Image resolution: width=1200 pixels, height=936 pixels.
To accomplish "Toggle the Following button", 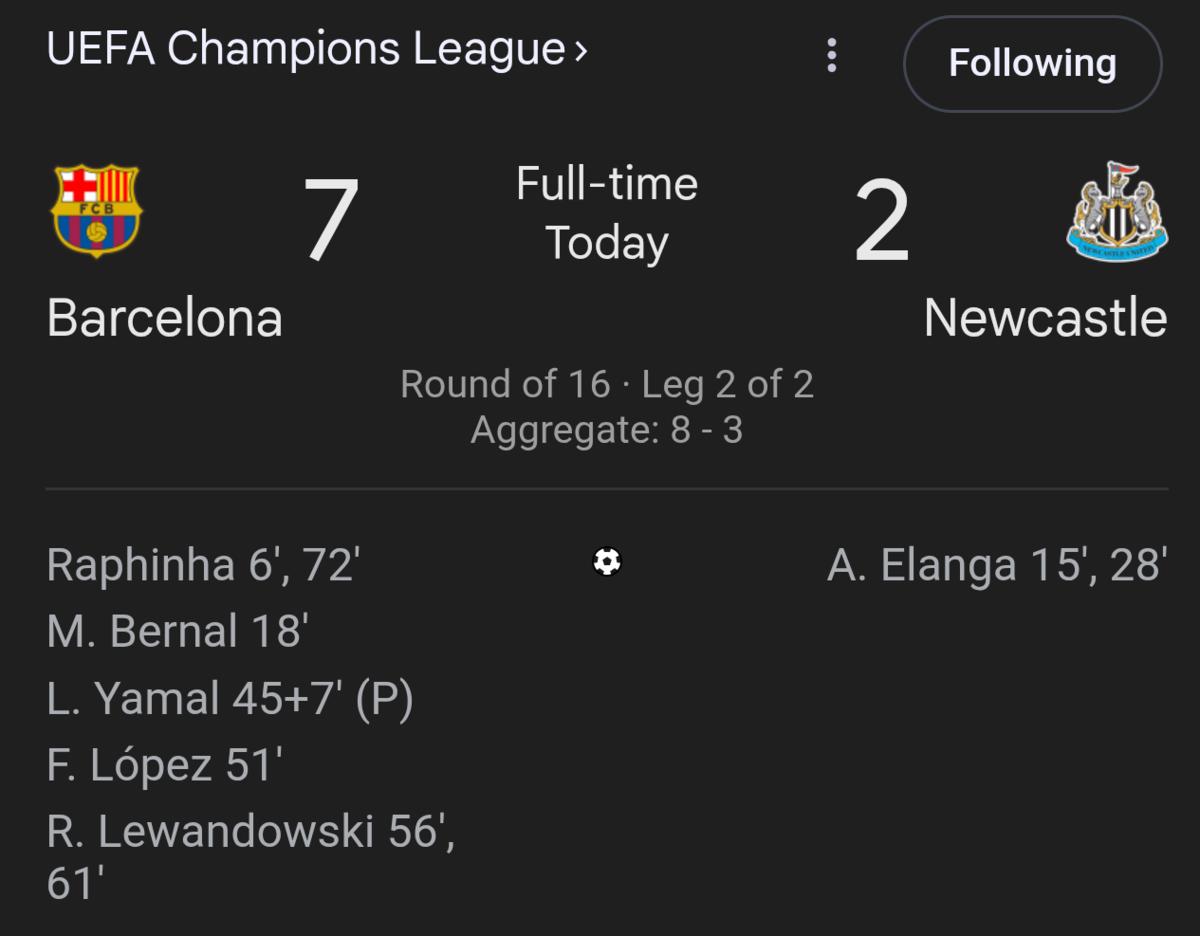I will click(x=1032, y=64).
